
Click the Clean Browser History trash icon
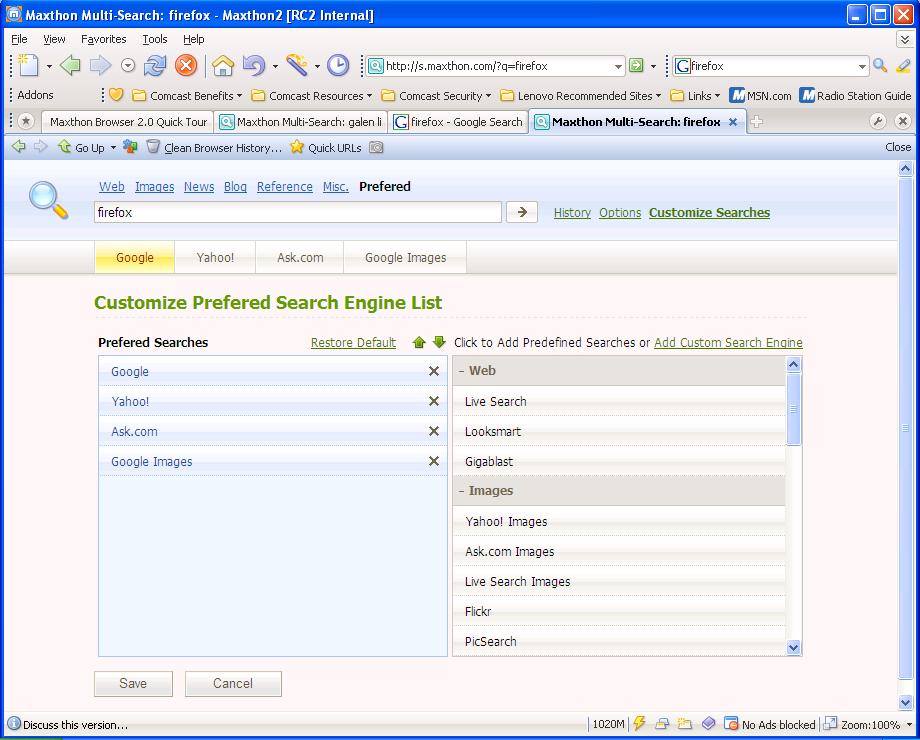coord(153,146)
